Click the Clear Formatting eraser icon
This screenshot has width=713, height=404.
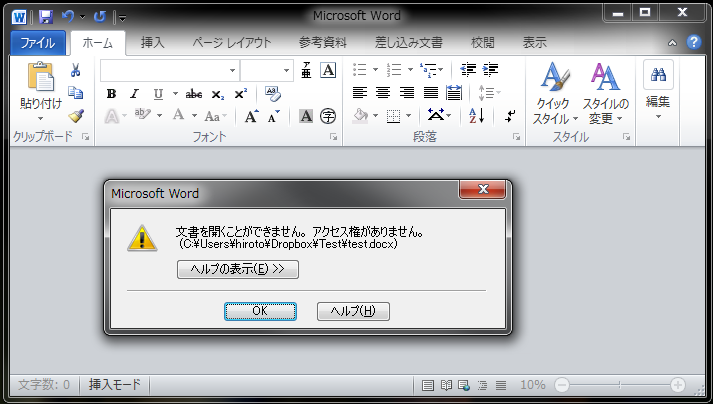273,94
